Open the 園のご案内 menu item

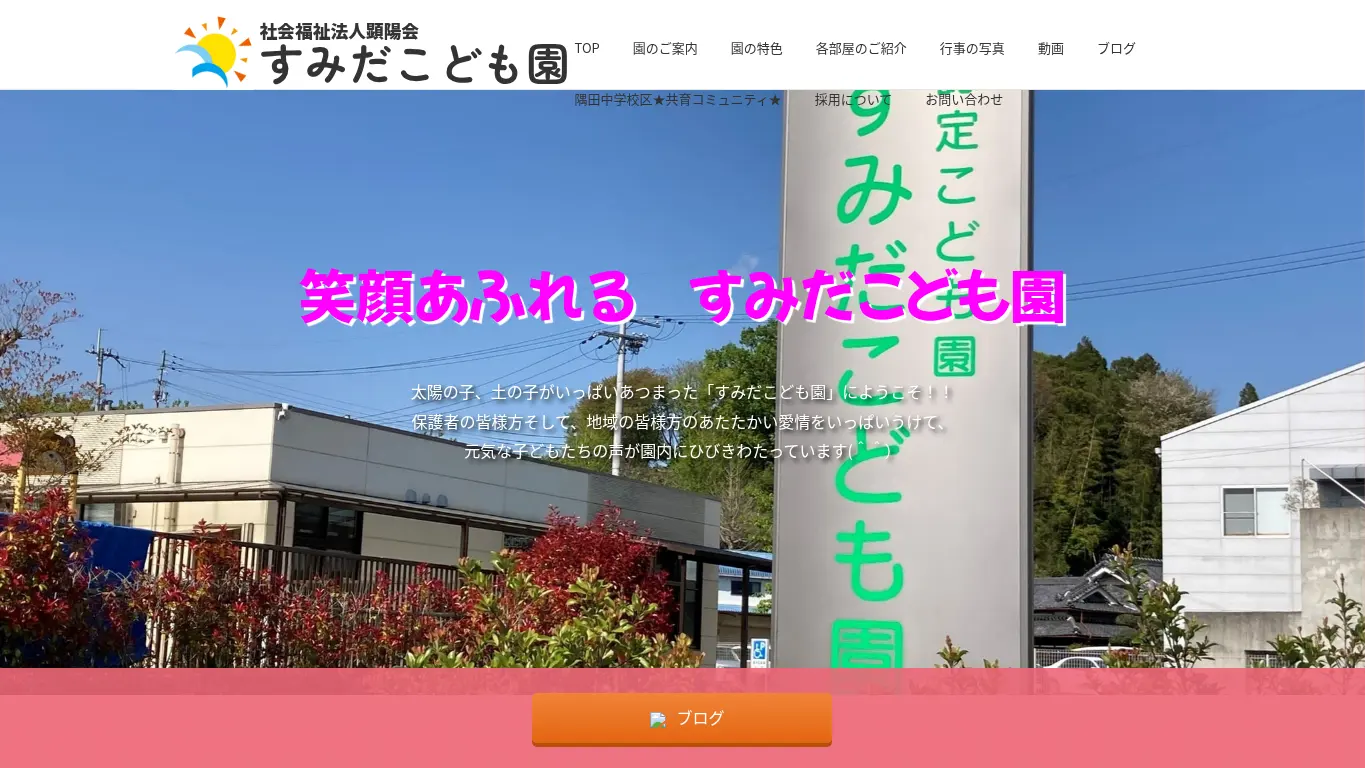click(x=665, y=48)
